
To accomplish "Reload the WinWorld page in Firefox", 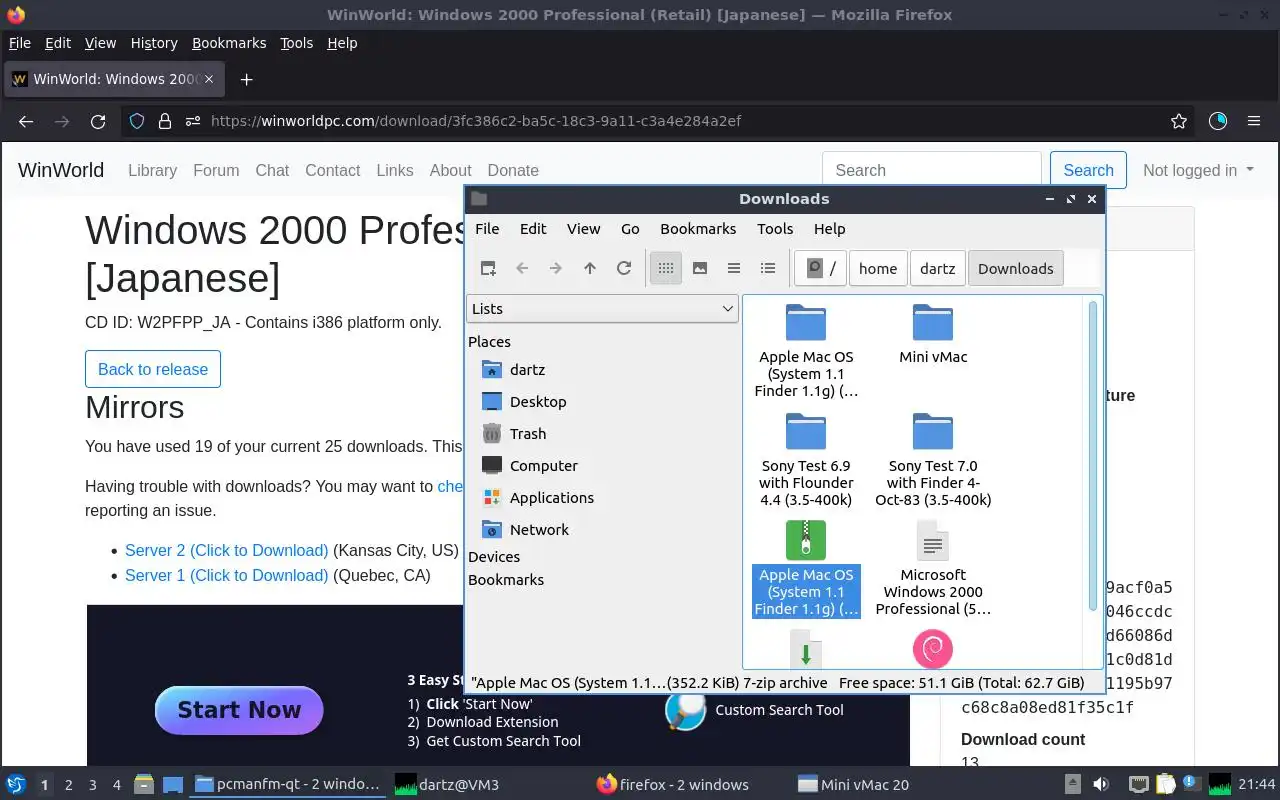I will (x=98, y=121).
